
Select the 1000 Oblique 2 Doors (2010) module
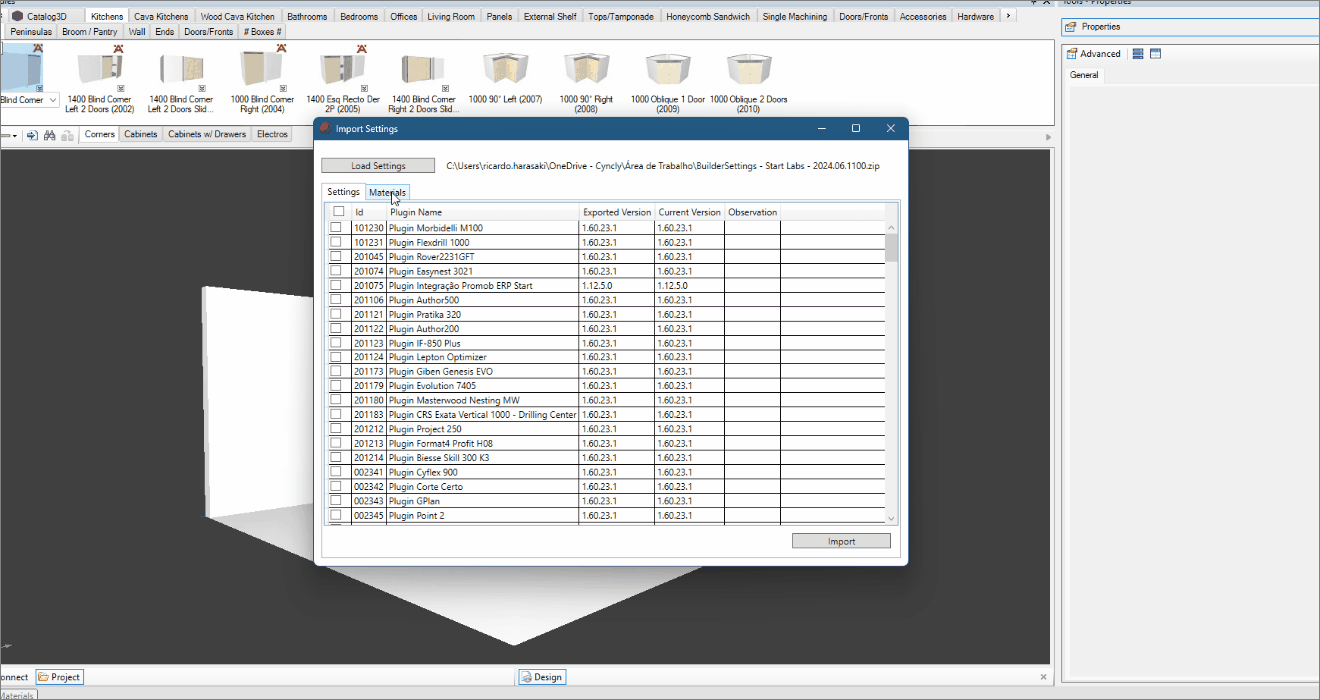click(748, 68)
